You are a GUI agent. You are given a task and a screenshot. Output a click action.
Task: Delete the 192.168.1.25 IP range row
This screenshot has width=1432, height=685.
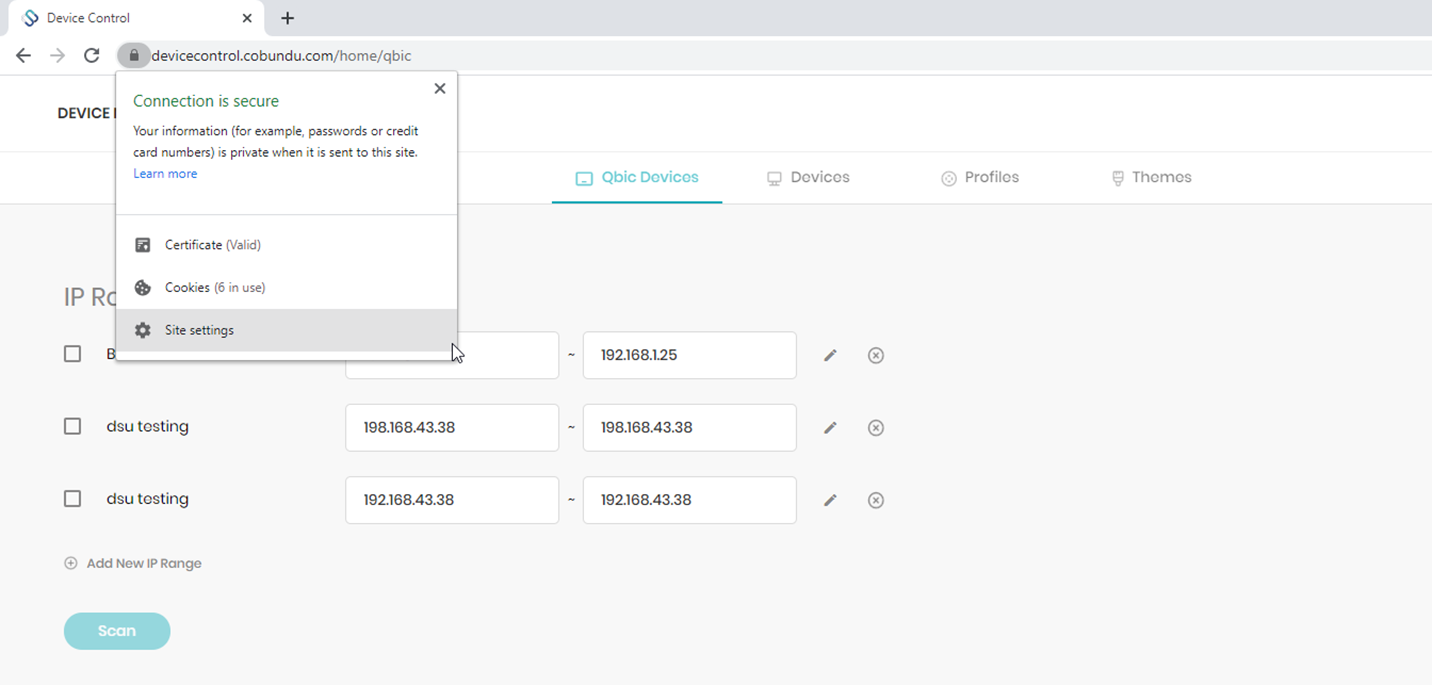(876, 355)
